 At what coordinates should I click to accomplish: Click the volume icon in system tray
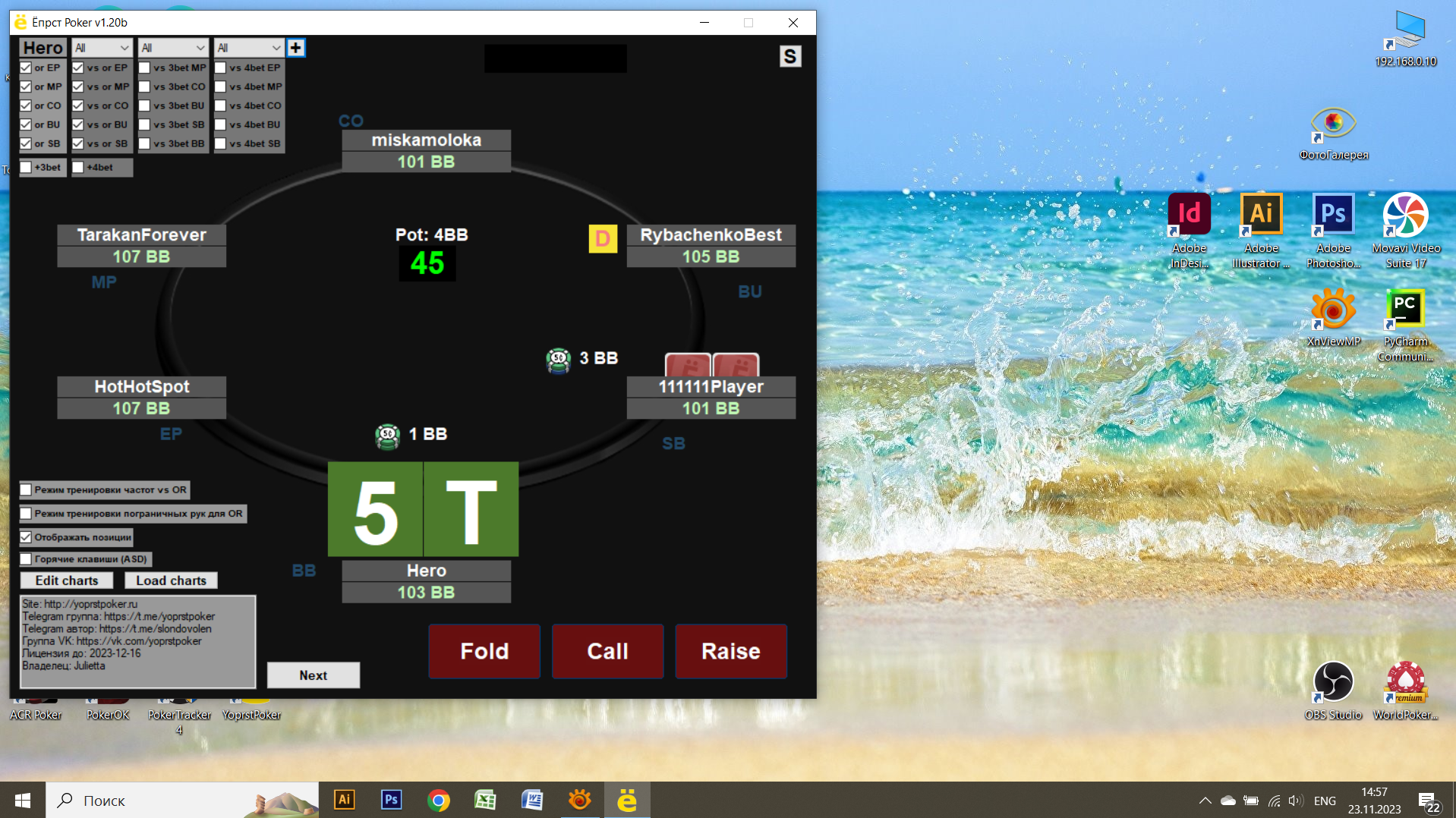click(x=1295, y=801)
